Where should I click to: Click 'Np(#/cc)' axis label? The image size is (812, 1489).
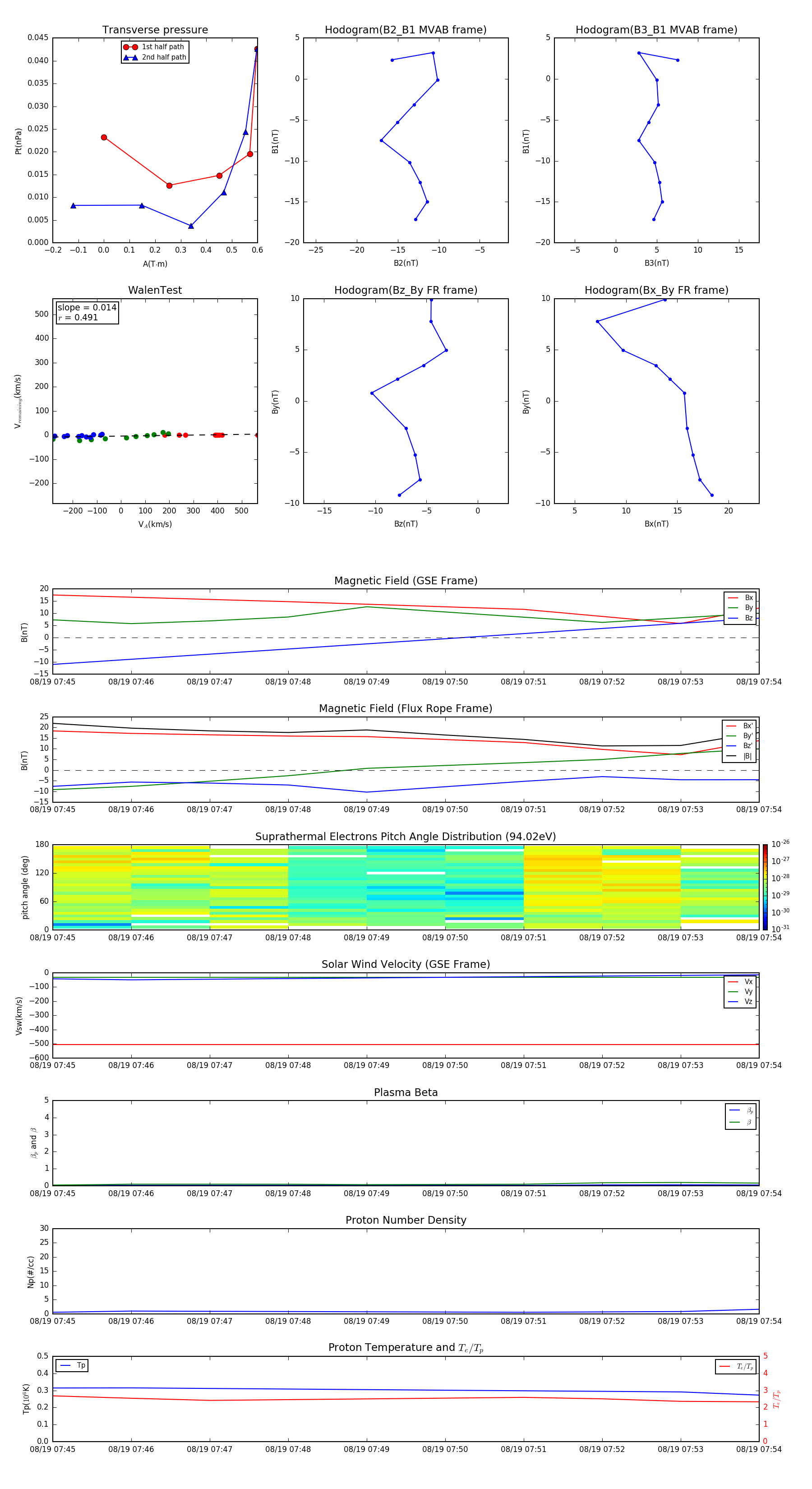31,1271
